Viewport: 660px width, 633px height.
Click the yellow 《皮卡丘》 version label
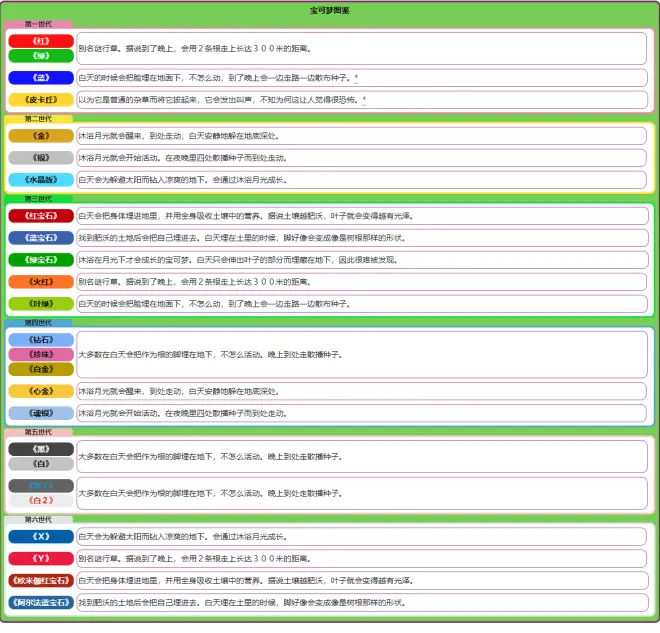coord(41,100)
